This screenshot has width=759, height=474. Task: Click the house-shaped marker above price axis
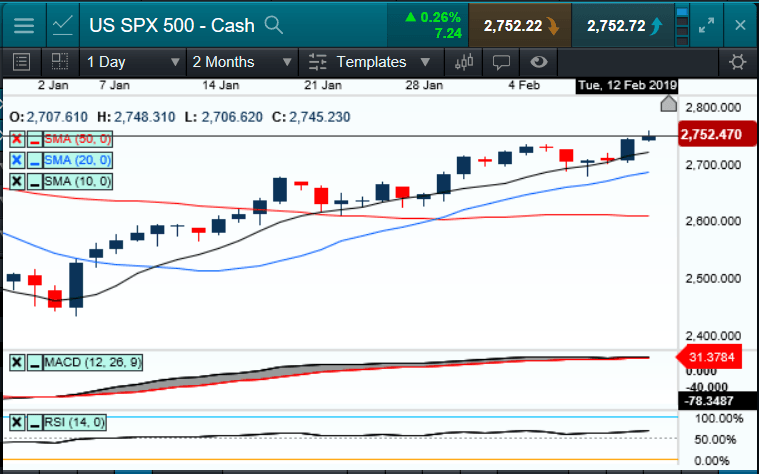[668, 104]
